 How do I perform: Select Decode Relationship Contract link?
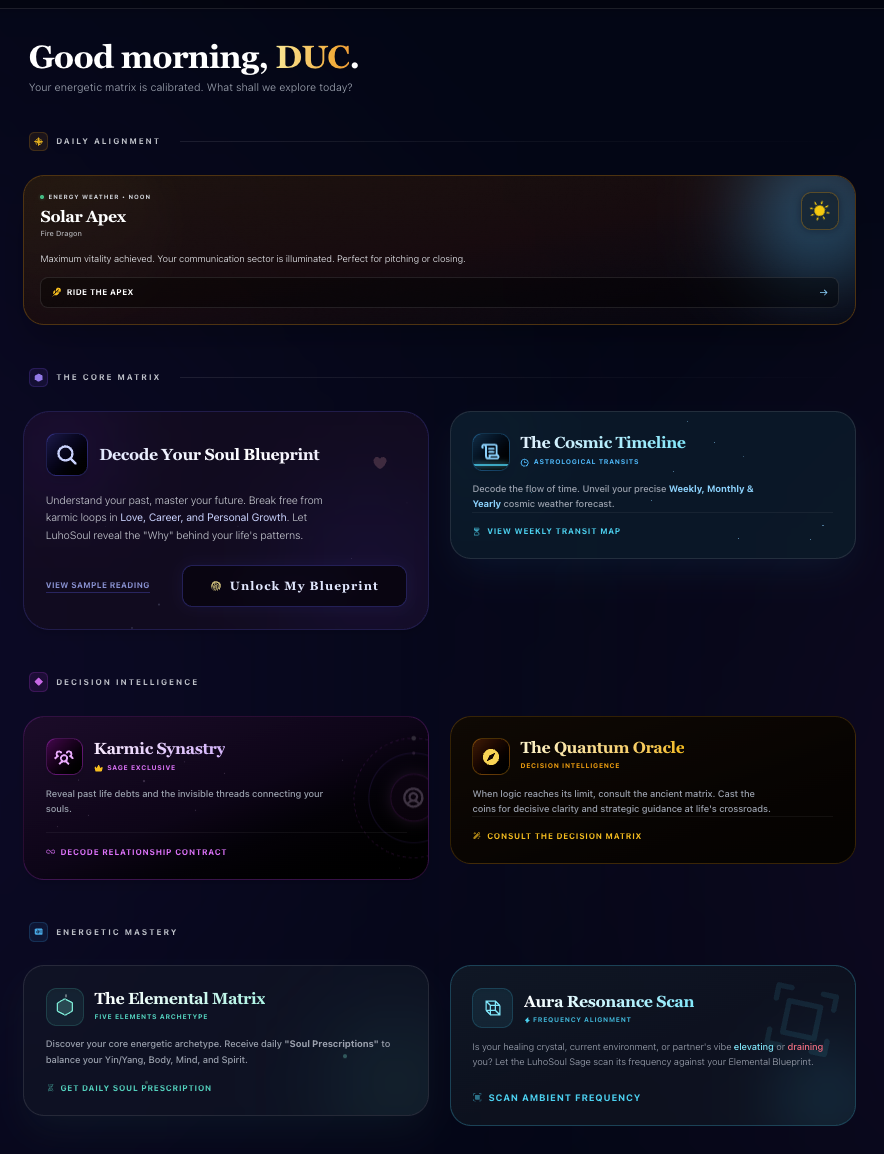136,852
